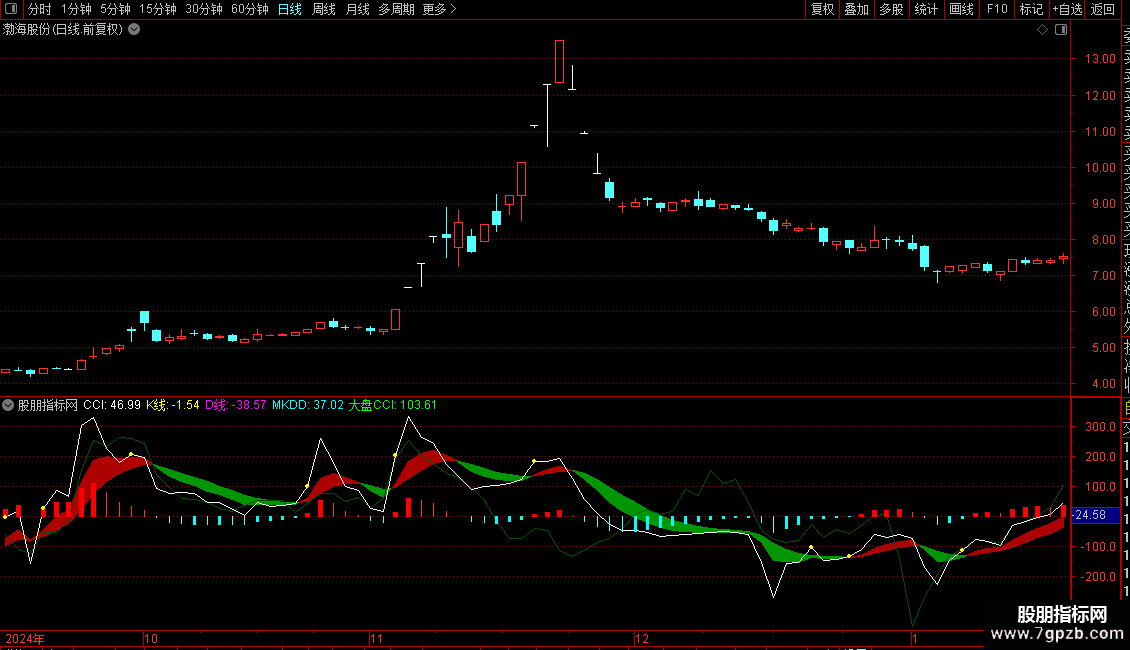Click month 12 marker on time axis
This screenshot has height=650, width=1130.
tap(641, 638)
